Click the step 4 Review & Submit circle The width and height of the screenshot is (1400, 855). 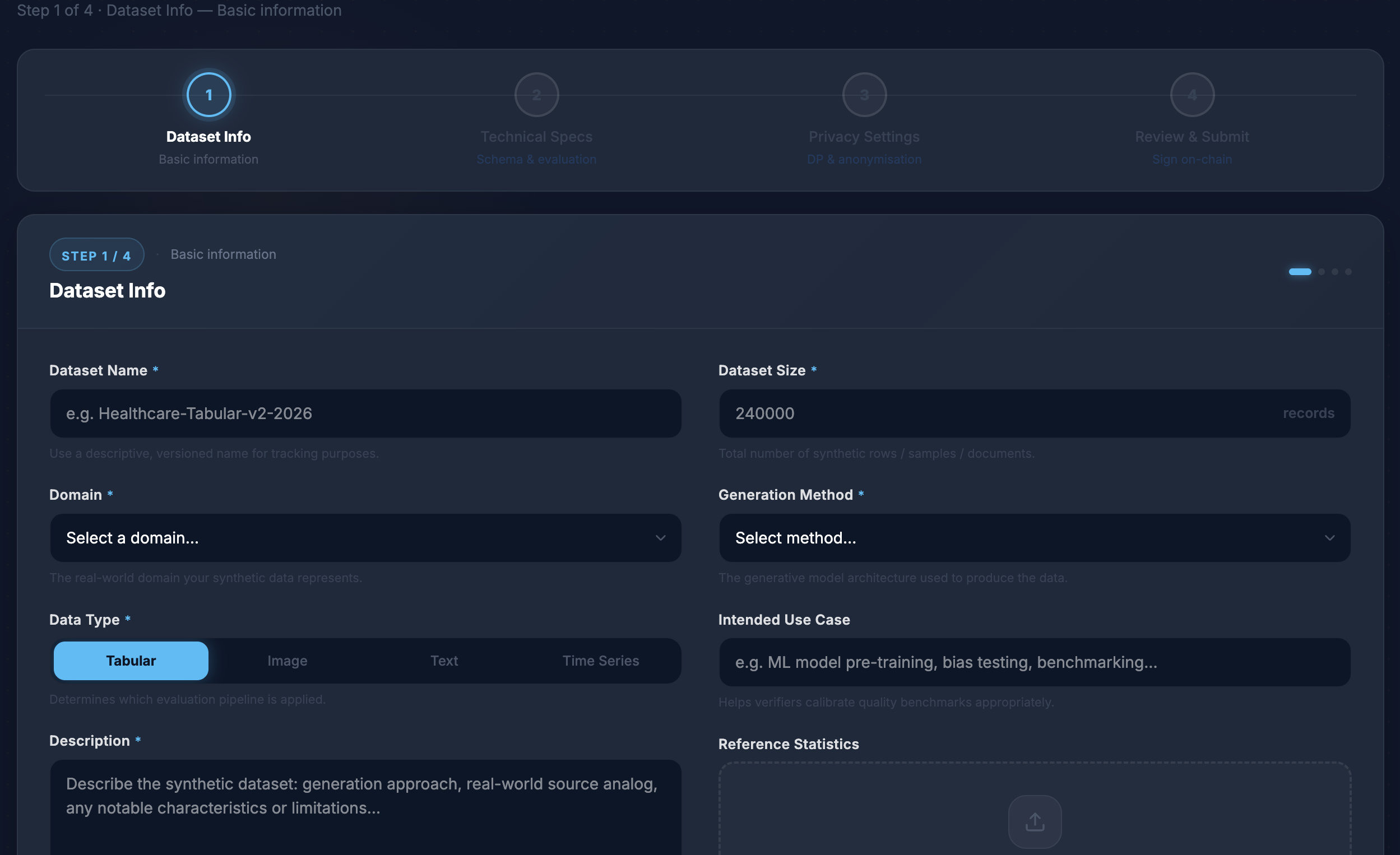click(1192, 95)
